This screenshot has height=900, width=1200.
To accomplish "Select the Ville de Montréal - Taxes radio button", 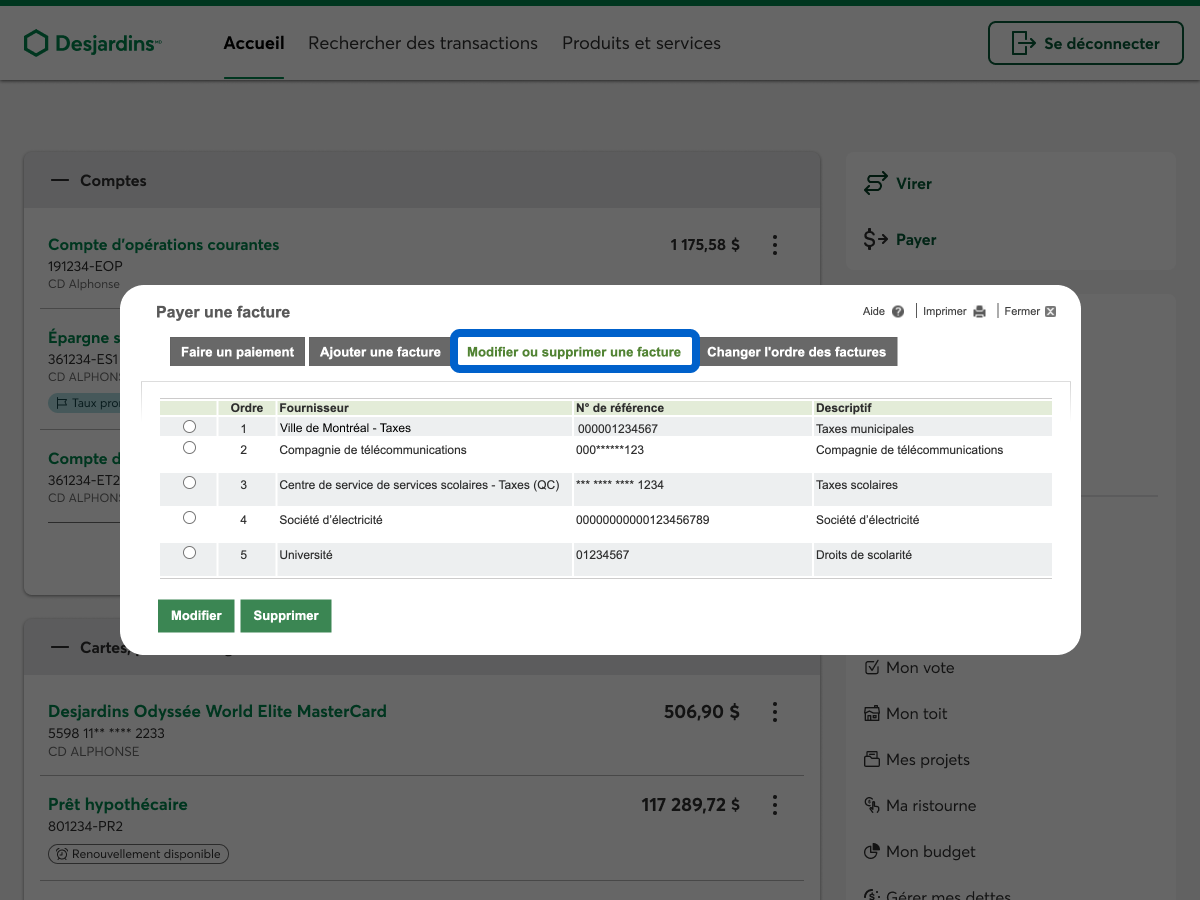I will (190, 427).
